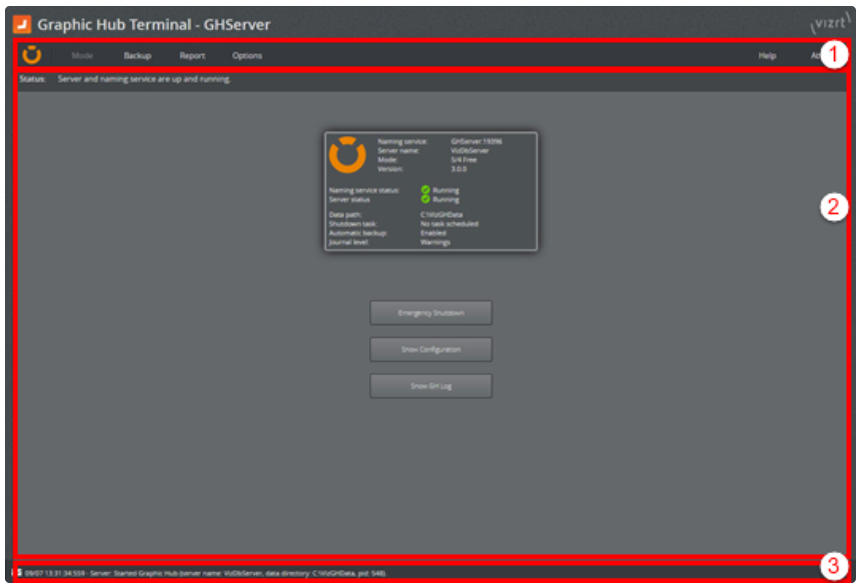Screen dimensions: 862x588
Task: Click the Show GH Log button
Action: pyautogui.click(x=431, y=386)
